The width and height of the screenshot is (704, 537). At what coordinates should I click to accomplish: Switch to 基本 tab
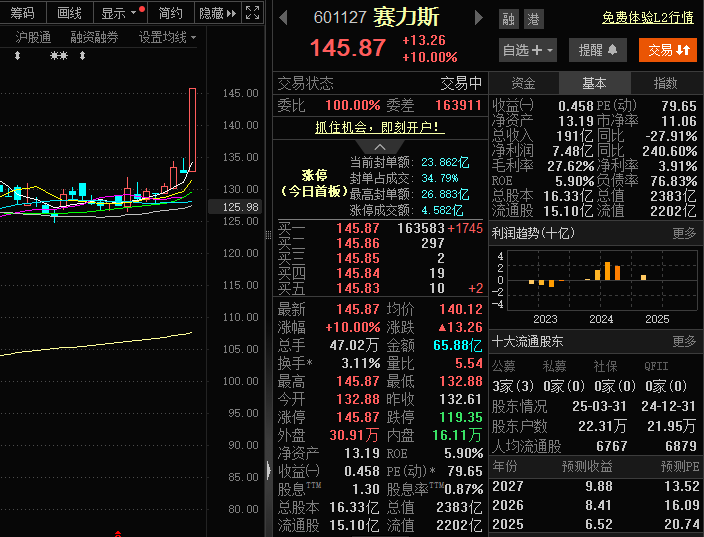(x=594, y=83)
